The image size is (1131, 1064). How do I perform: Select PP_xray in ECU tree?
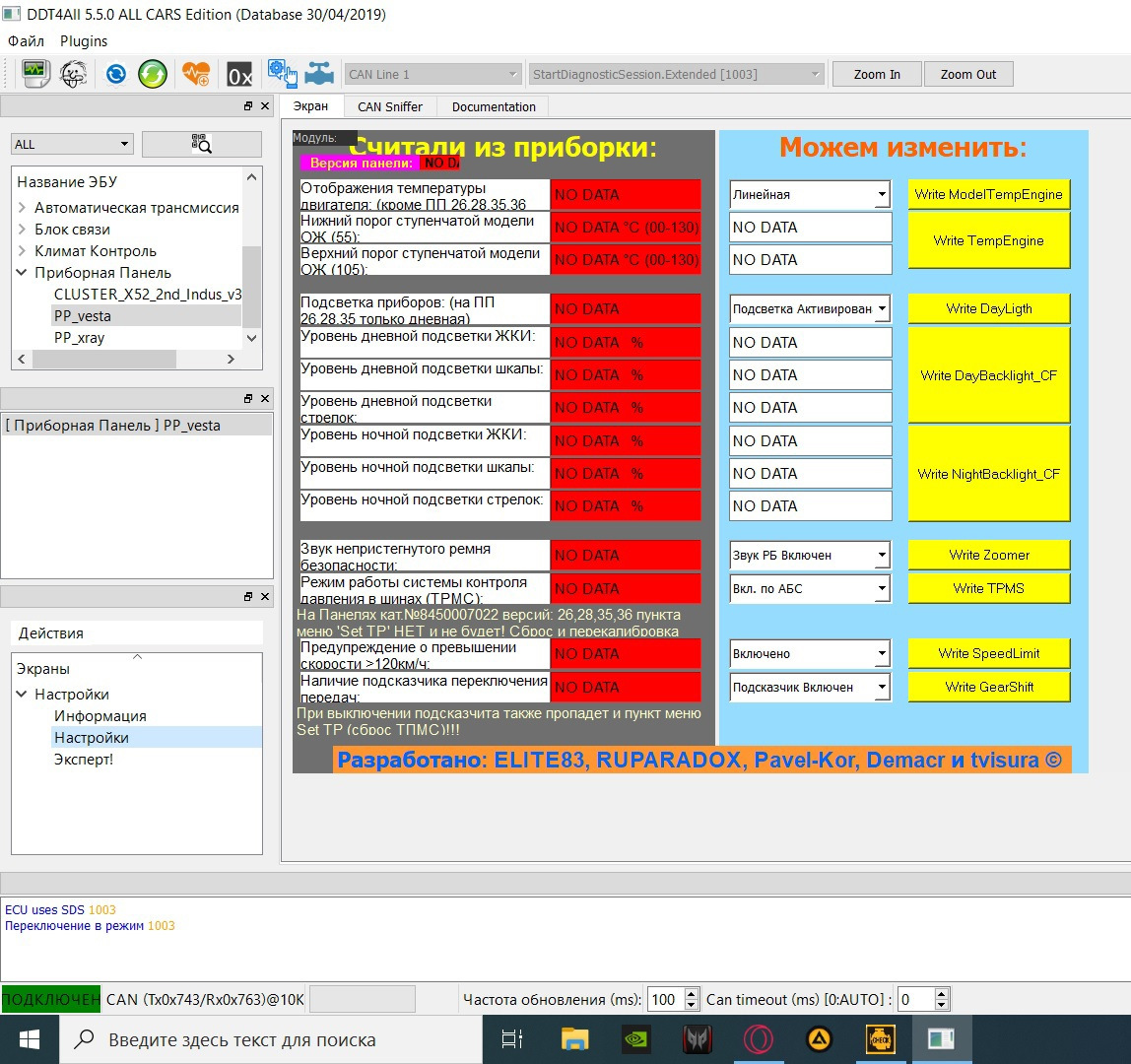tap(80, 337)
